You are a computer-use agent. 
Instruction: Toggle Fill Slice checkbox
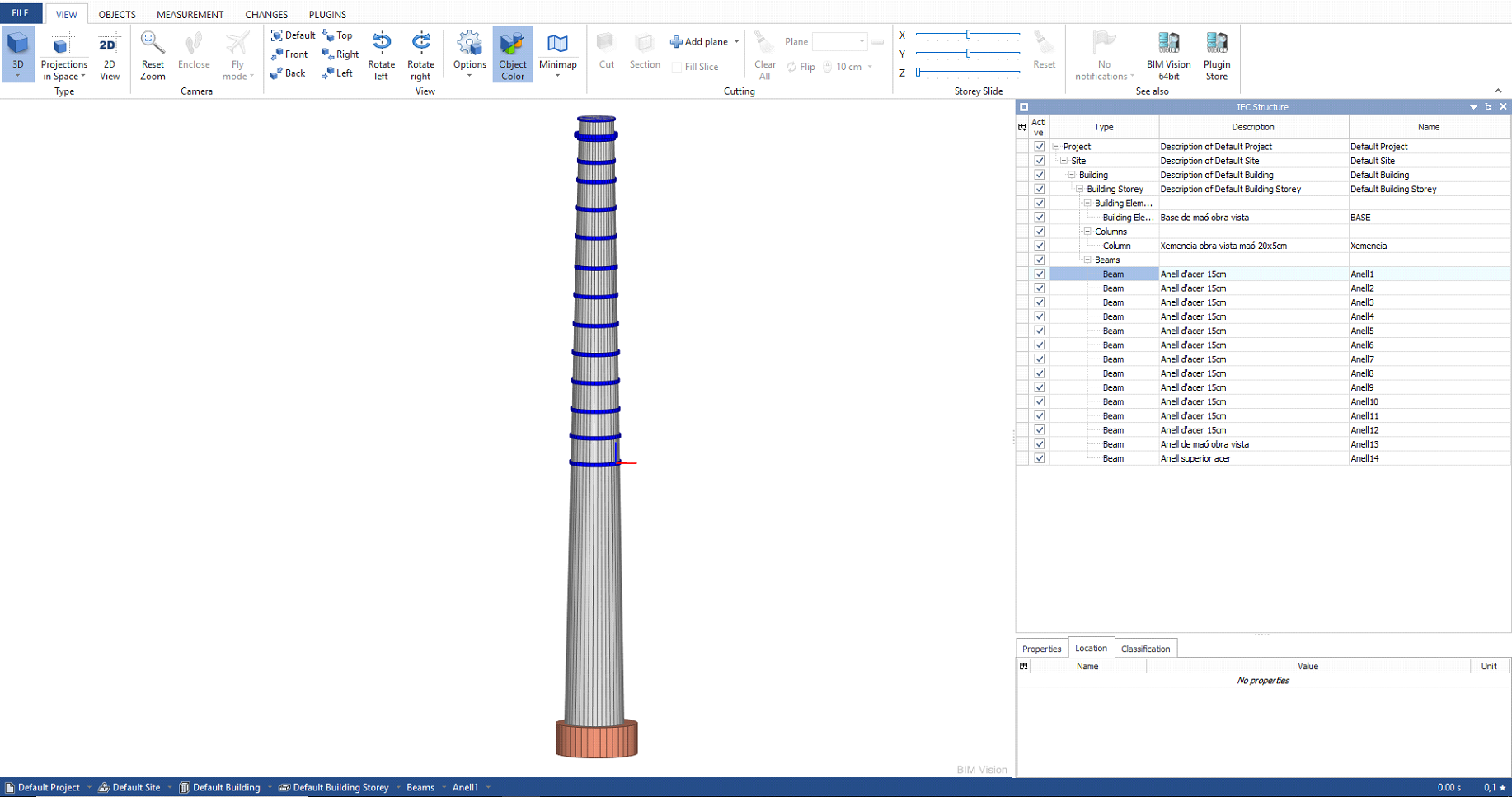tap(677, 68)
